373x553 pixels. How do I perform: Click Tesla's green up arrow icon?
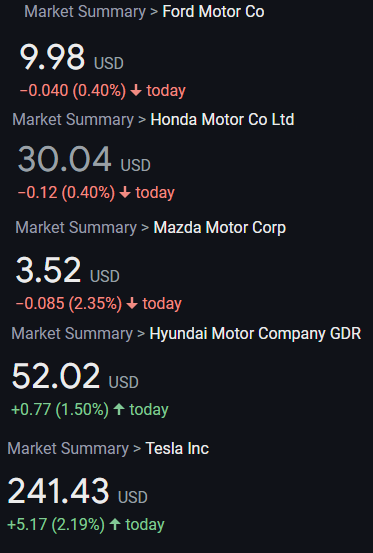click(115, 524)
